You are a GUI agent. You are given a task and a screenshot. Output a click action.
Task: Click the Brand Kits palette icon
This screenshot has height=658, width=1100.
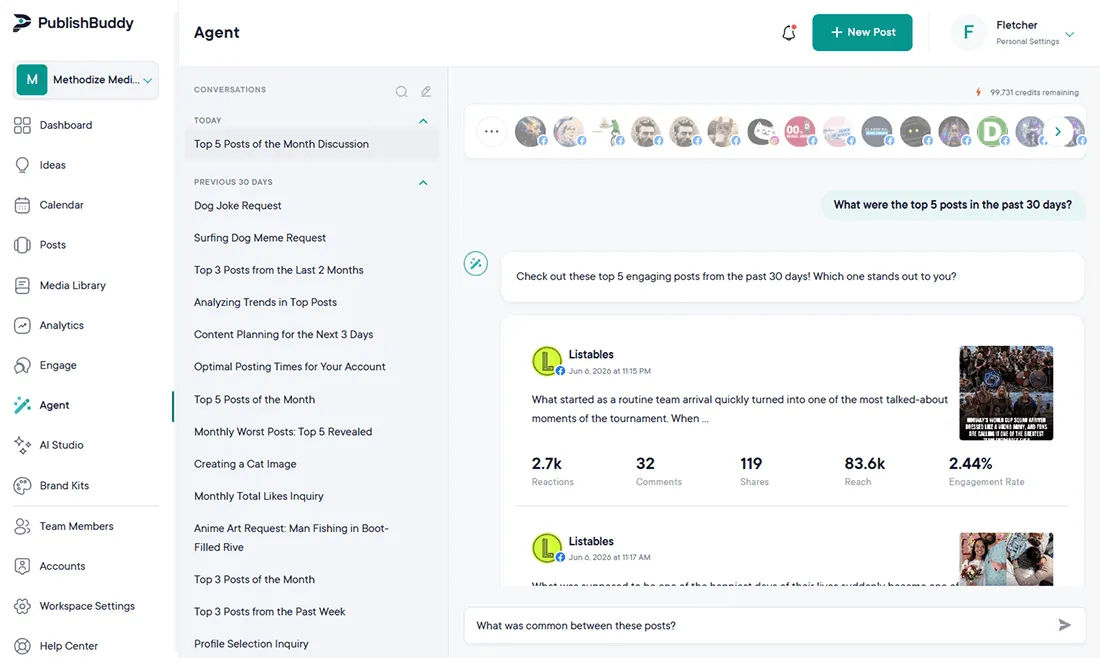coord(22,485)
